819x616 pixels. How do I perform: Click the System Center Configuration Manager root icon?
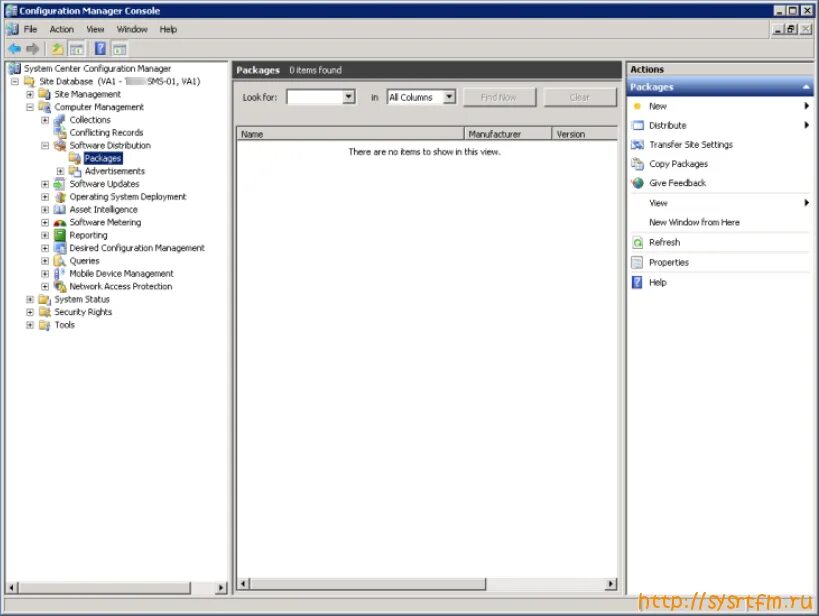tap(15, 68)
